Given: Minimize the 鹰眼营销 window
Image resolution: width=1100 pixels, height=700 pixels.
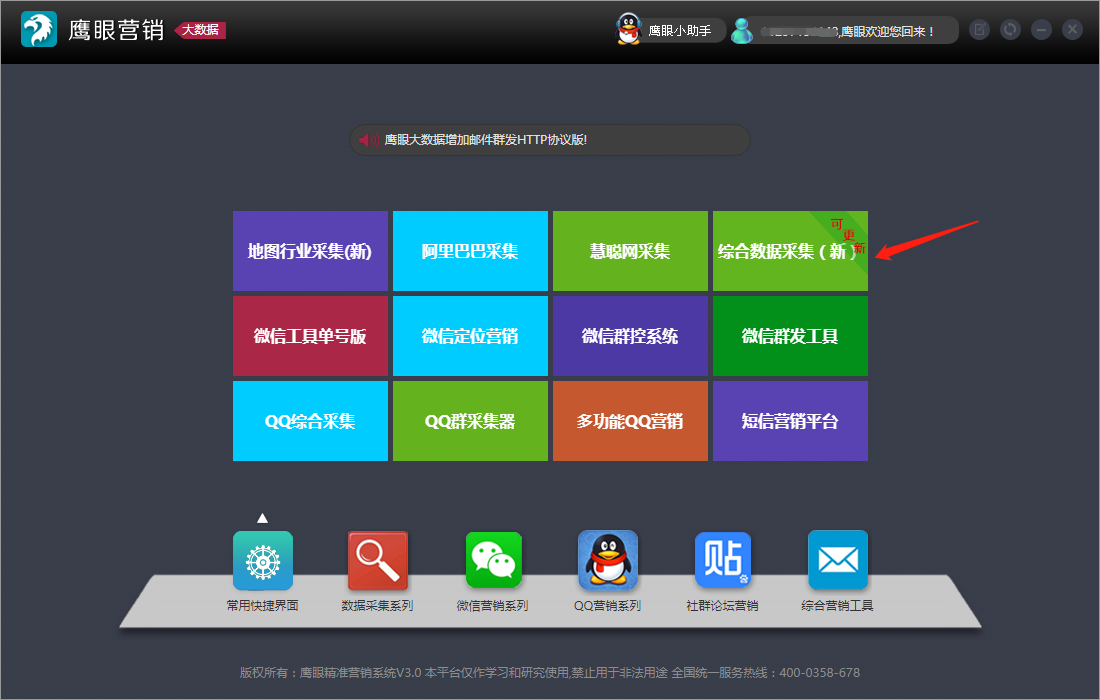Looking at the screenshot, I should click(x=1041, y=29).
